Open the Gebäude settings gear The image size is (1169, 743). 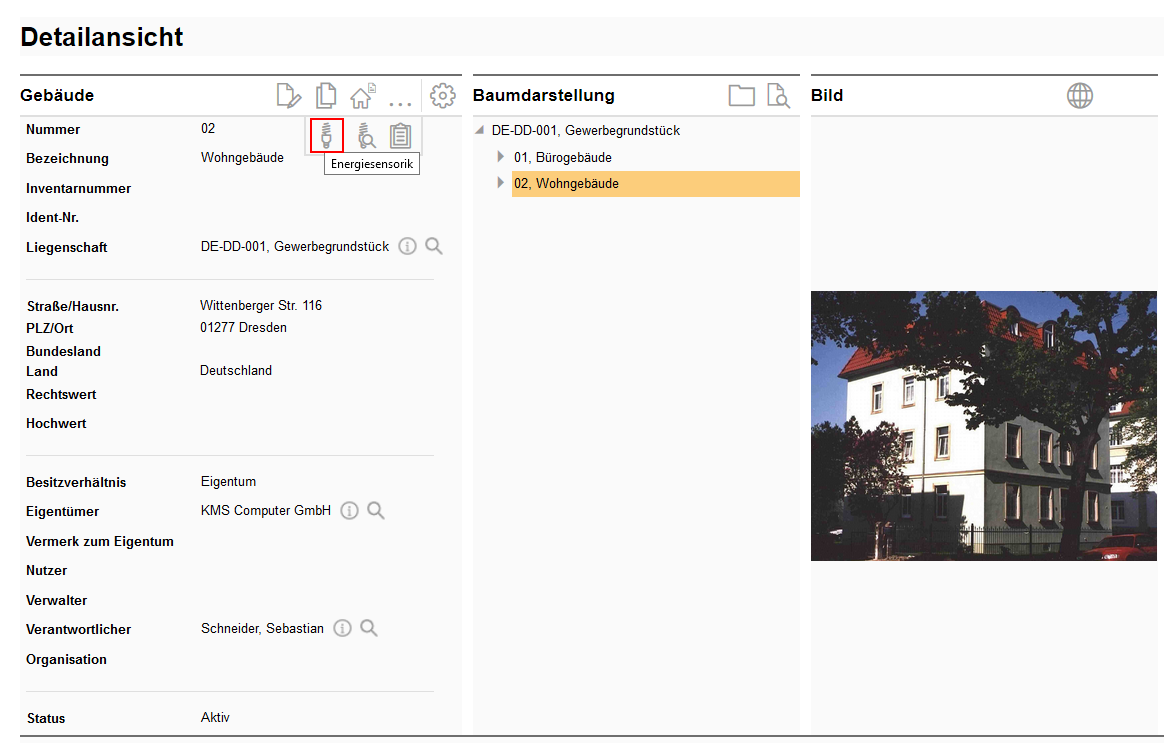[442, 96]
